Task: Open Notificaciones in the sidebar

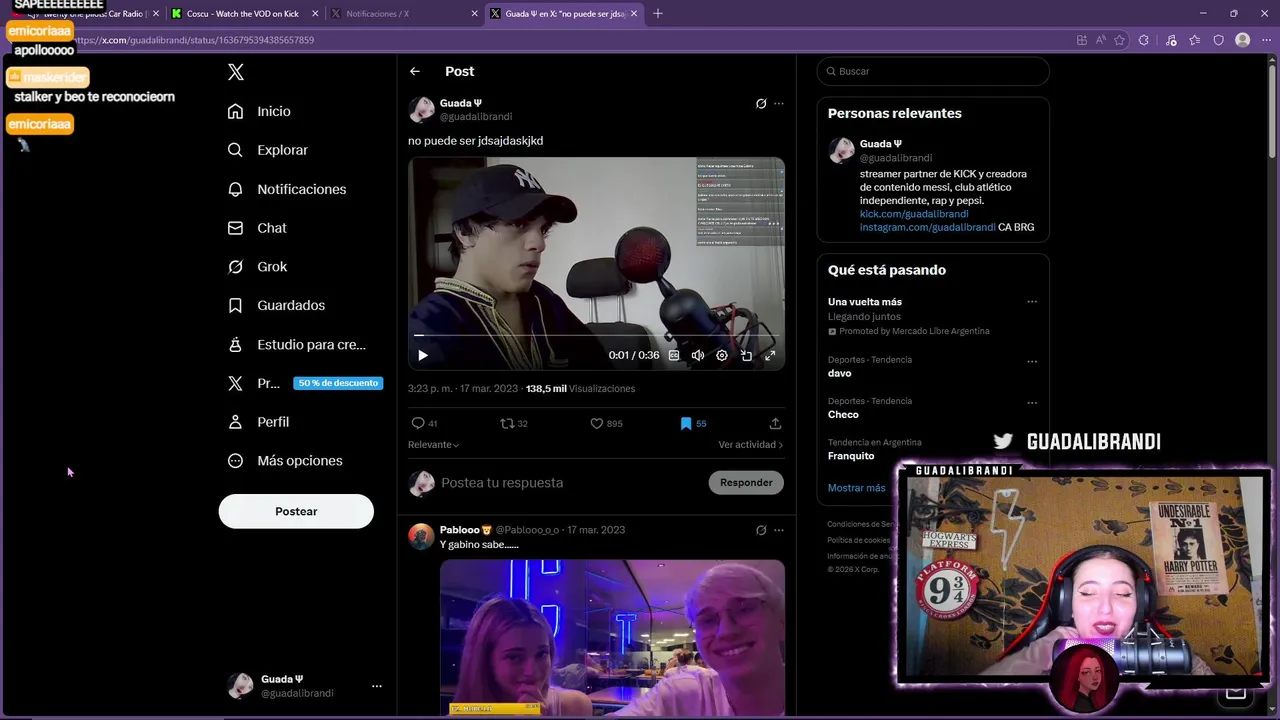Action: [x=287, y=189]
